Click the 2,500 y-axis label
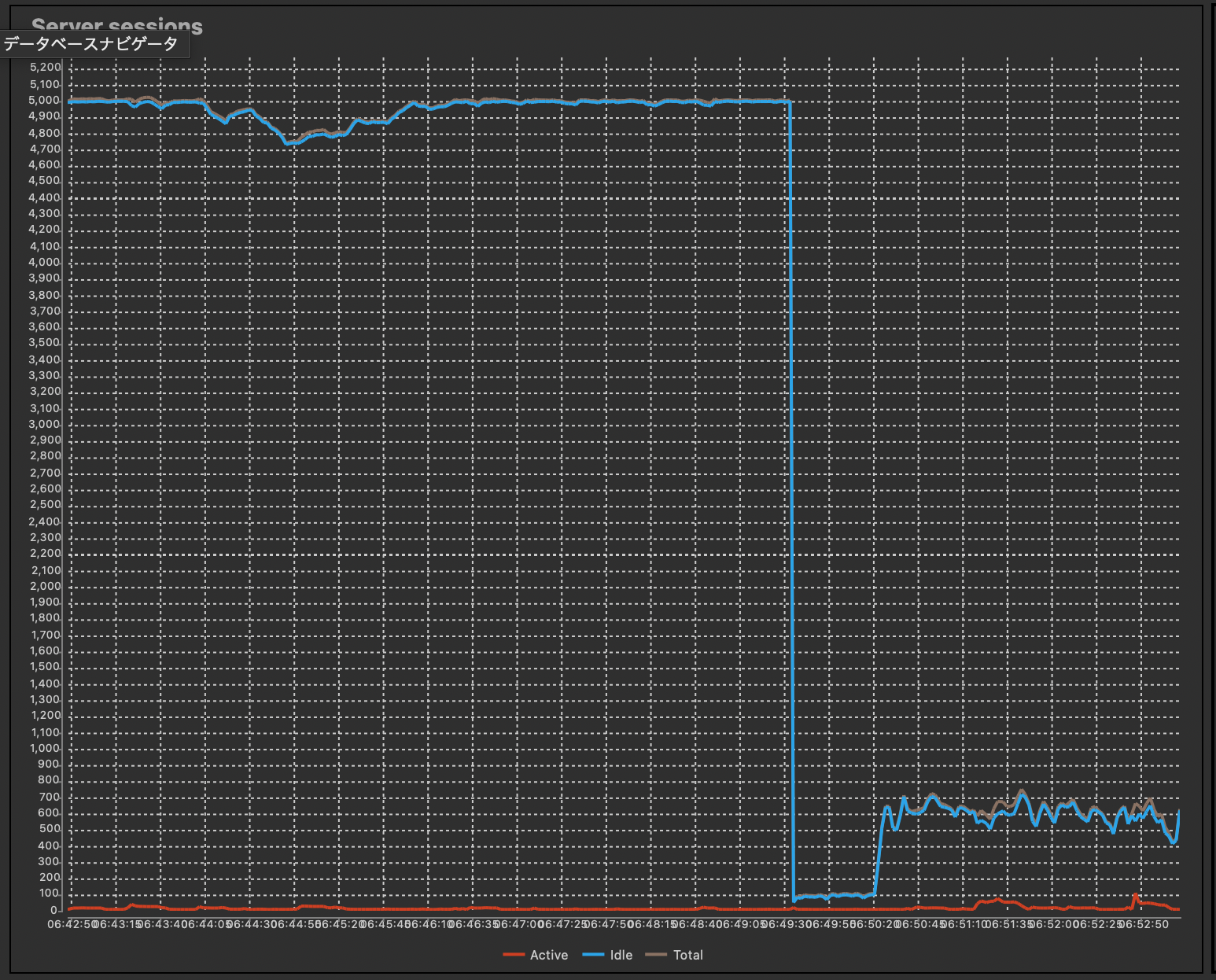 (45, 505)
